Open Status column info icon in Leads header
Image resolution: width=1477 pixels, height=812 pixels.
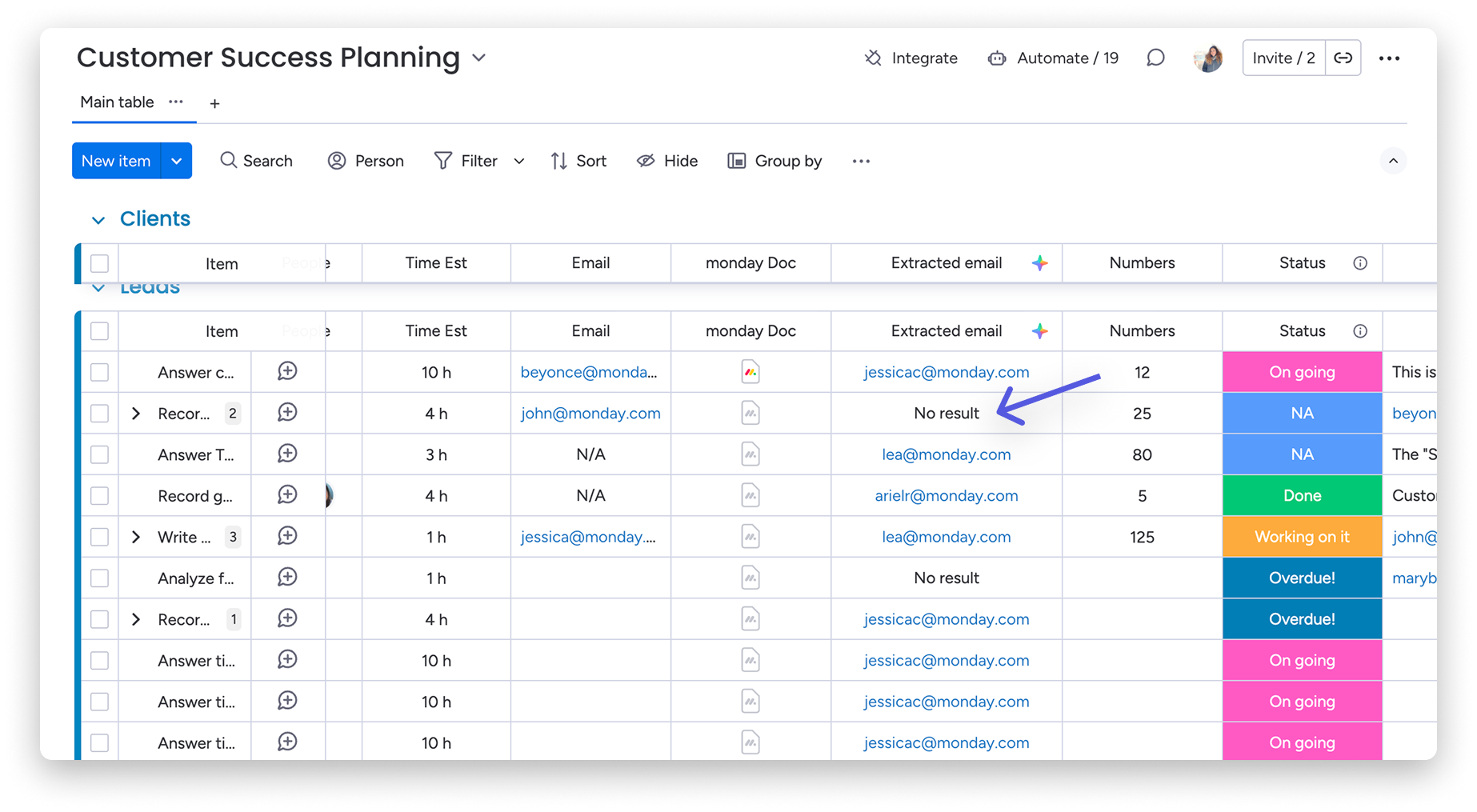(x=1360, y=331)
